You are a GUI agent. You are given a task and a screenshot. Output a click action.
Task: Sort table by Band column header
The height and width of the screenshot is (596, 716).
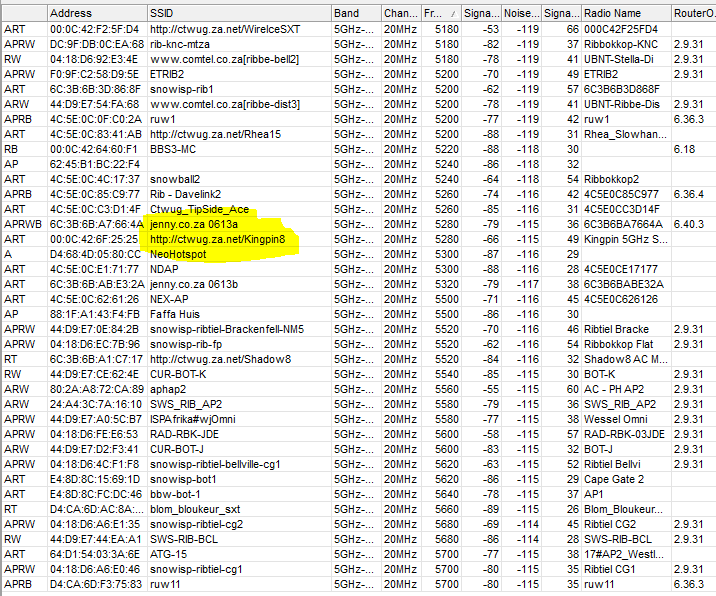click(x=355, y=13)
